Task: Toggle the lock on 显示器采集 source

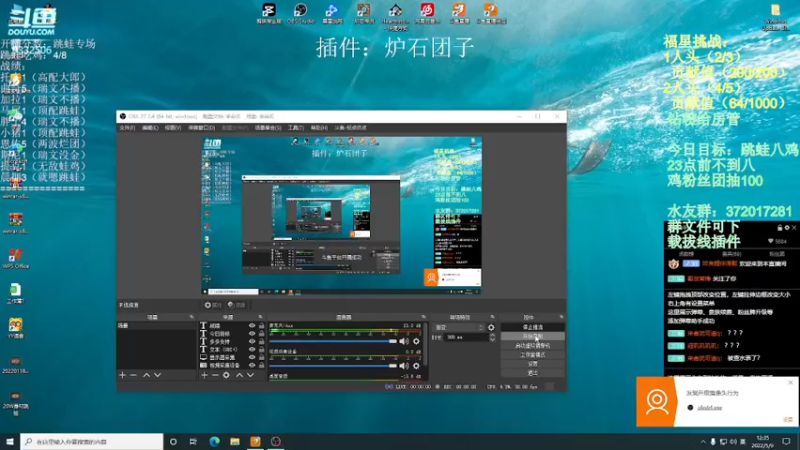Action: (x=262, y=357)
